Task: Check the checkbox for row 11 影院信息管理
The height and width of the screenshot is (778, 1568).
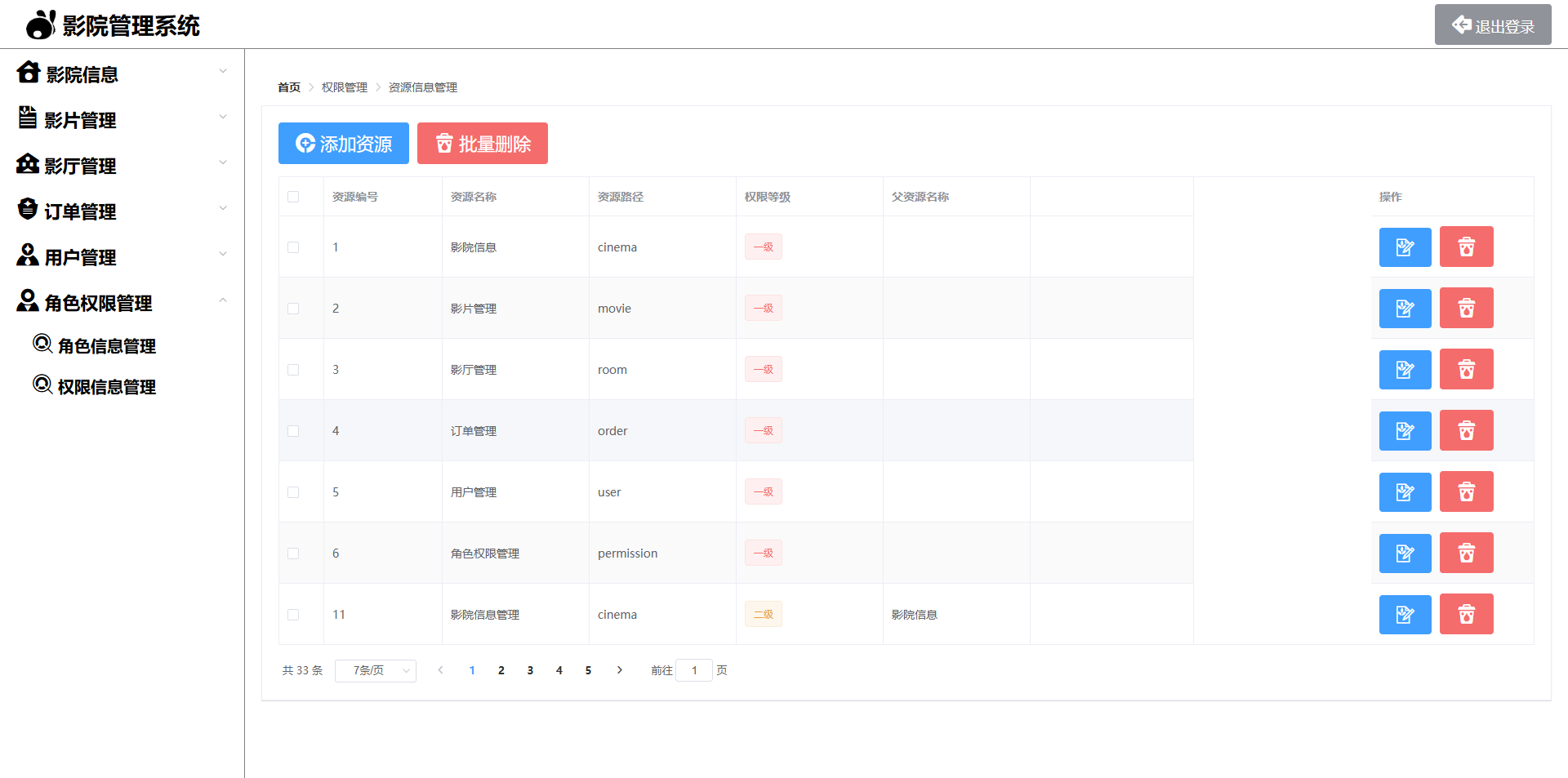Action: [x=293, y=614]
